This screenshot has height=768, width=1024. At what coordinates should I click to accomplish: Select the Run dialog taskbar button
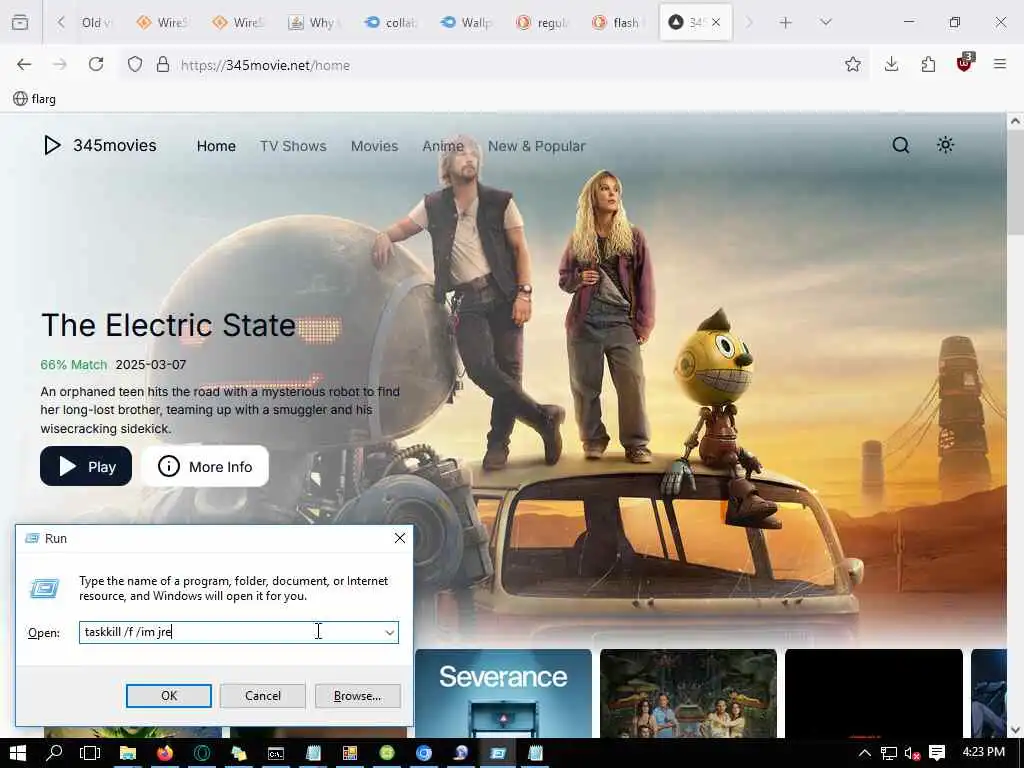coord(498,753)
